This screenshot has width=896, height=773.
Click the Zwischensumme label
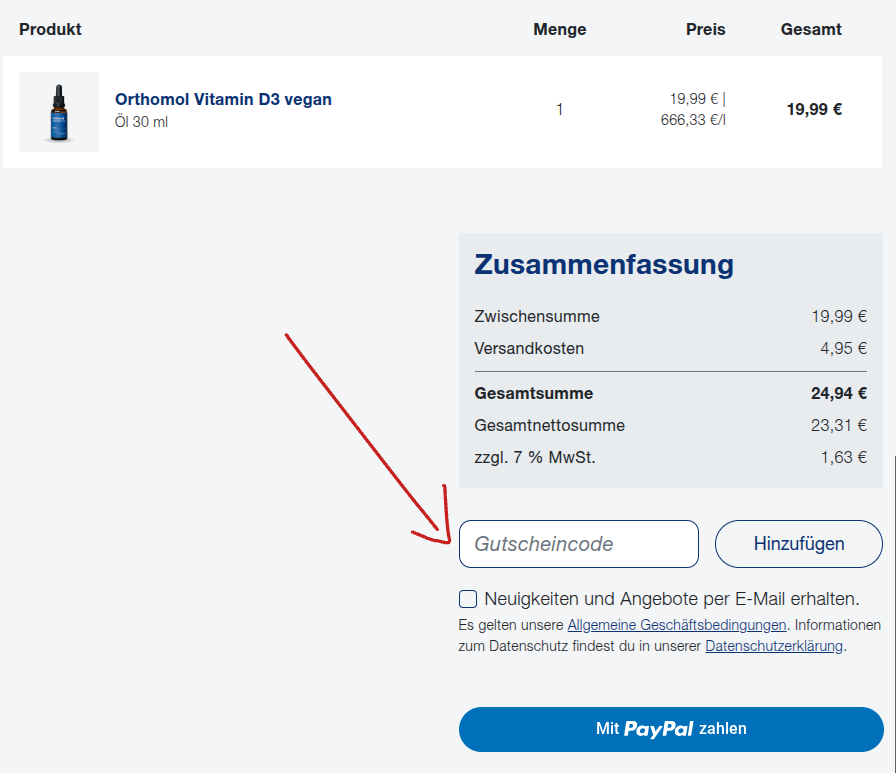(x=537, y=317)
